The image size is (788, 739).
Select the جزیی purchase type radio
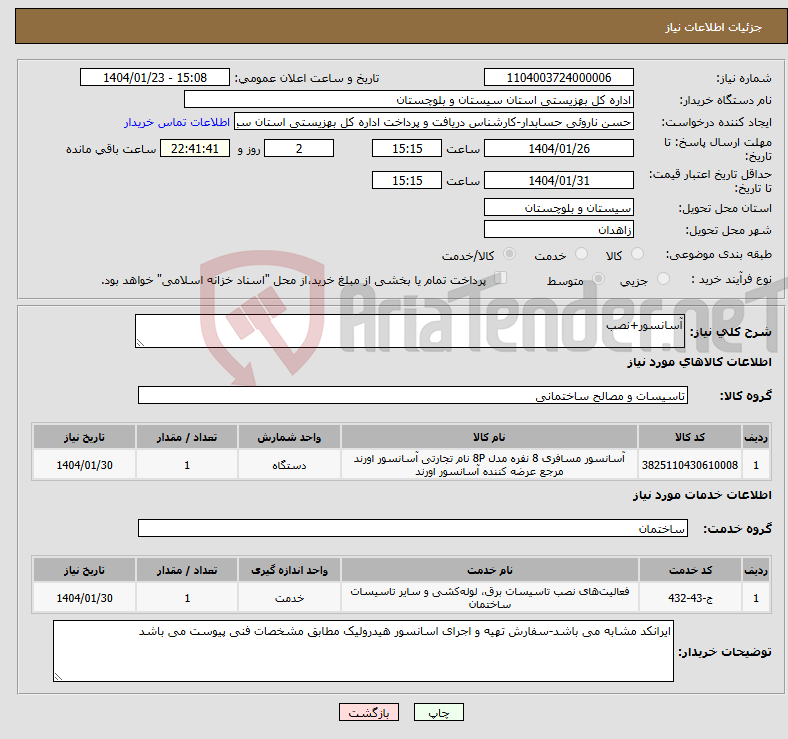tap(663, 279)
